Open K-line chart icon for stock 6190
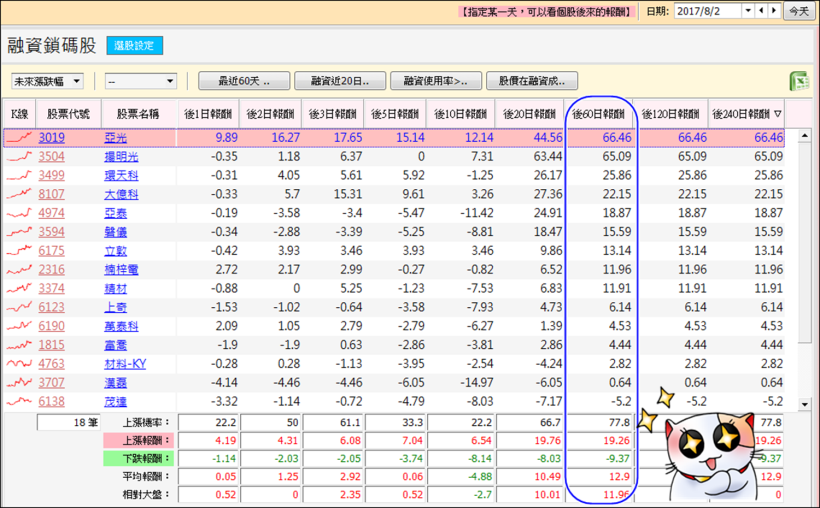Screen dimensions: 820x508 click(x=18, y=326)
